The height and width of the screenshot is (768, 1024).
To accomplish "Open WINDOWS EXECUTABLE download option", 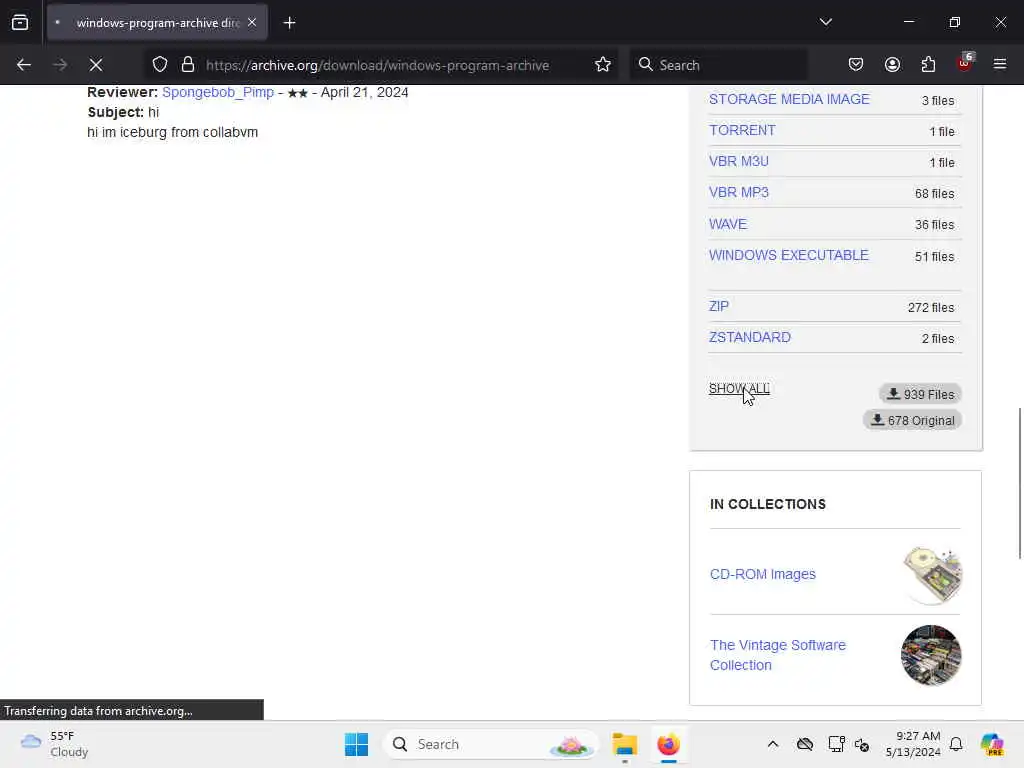I will [788, 255].
